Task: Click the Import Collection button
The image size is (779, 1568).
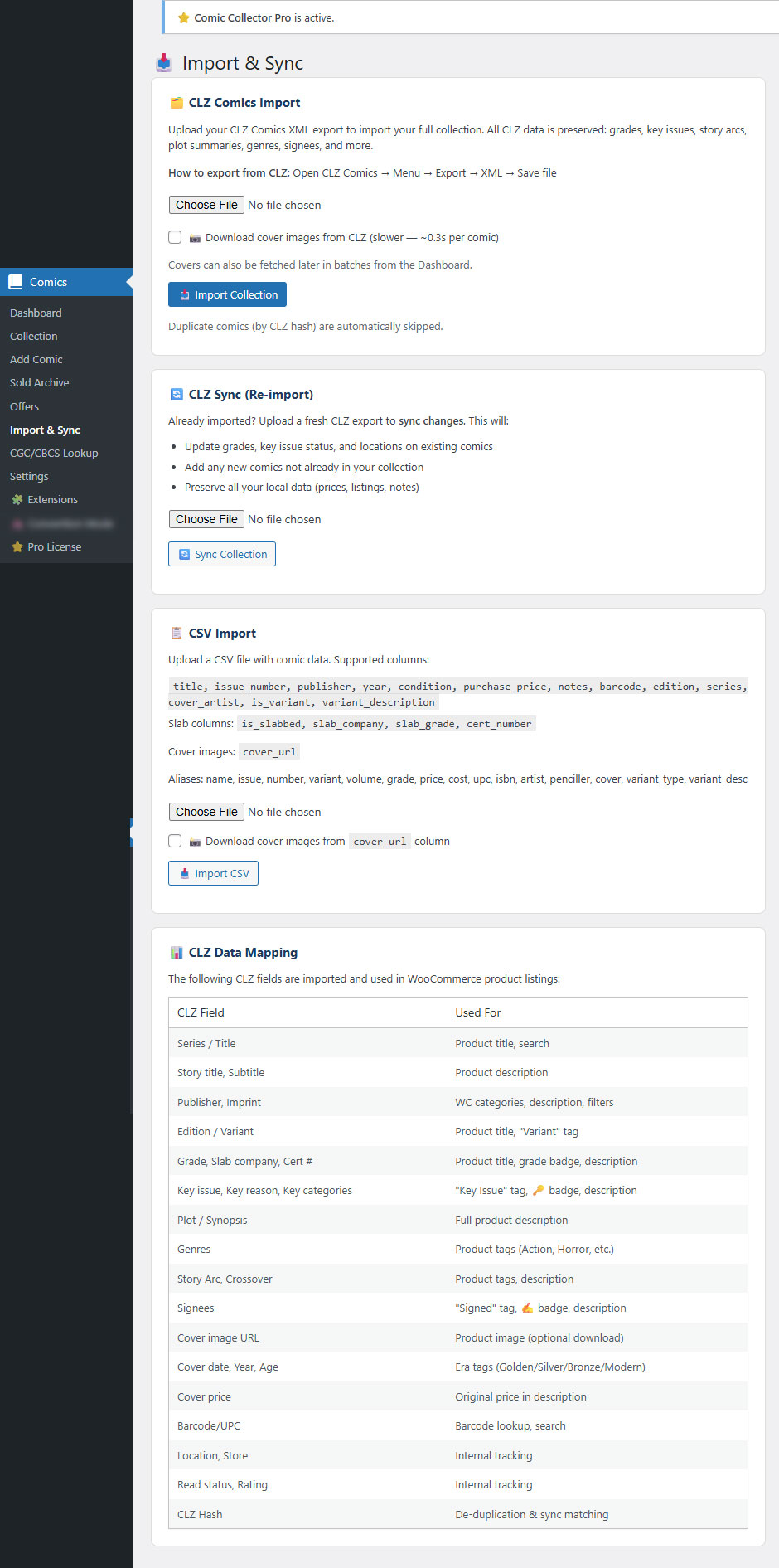Action: pos(227,295)
